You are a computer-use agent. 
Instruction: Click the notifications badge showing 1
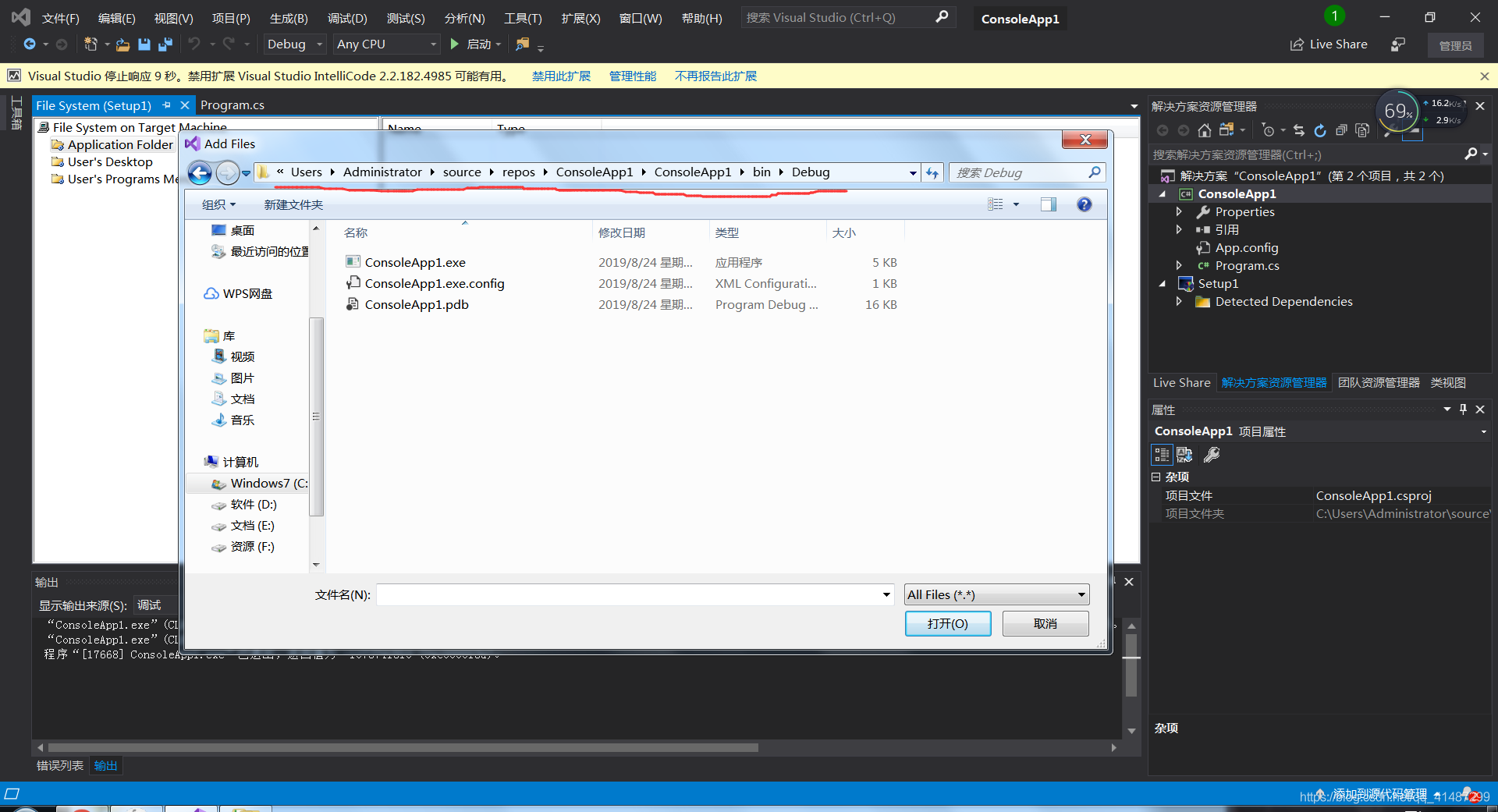(1334, 16)
